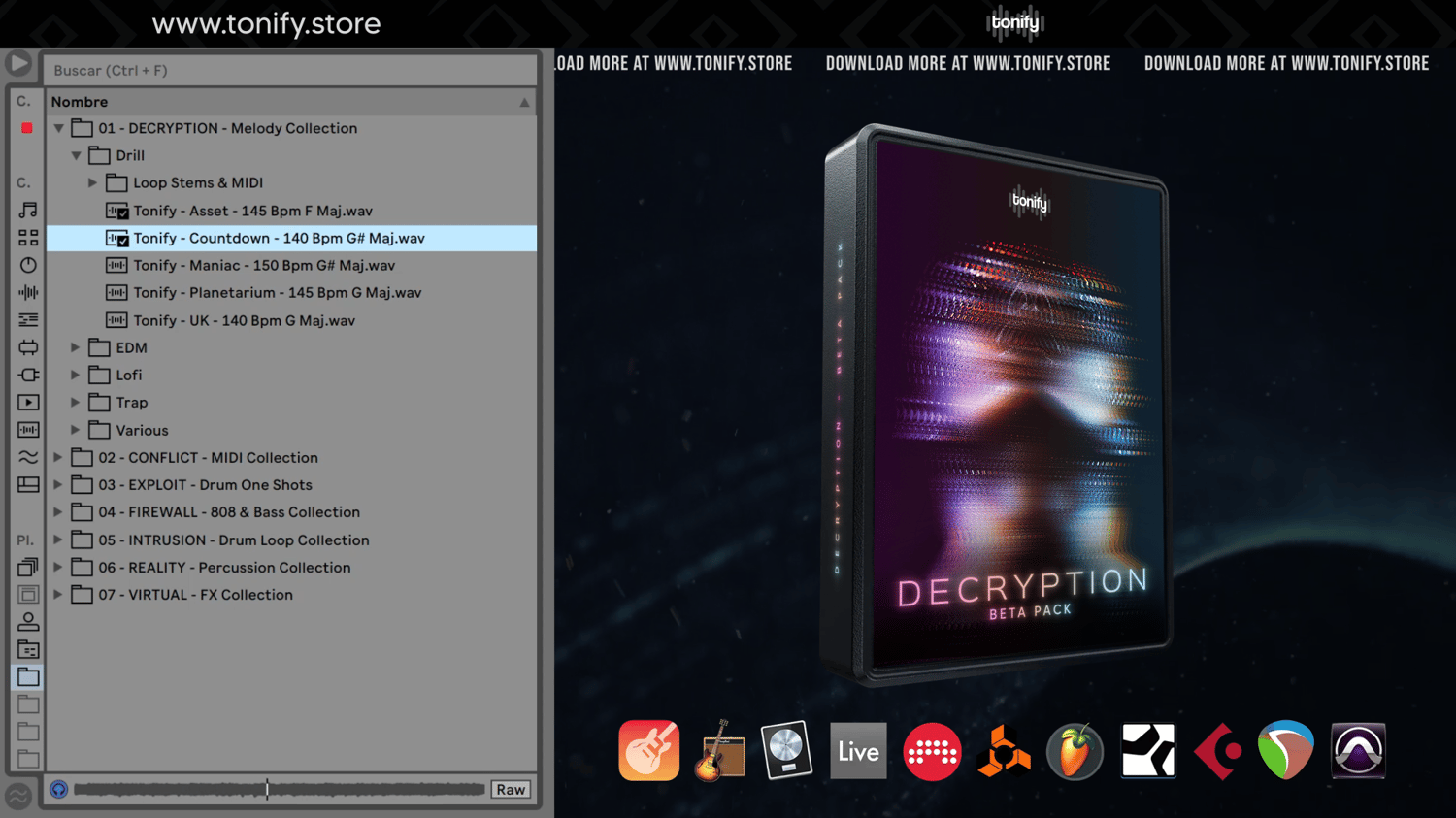Expand the Various folder
The width and height of the screenshot is (1456, 818).
coord(76,430)
